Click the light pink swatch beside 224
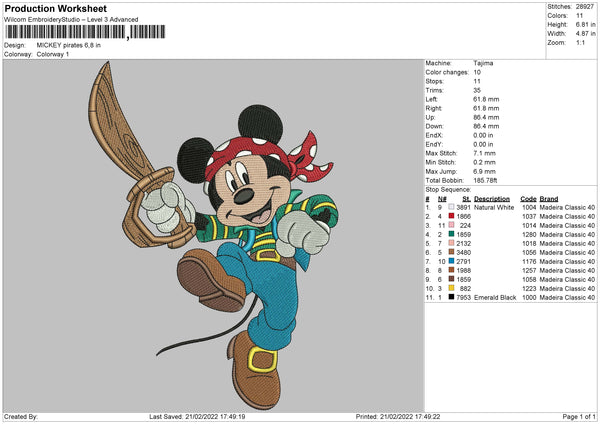The height and width of the screenshot is (424, 600). [452, 225]
